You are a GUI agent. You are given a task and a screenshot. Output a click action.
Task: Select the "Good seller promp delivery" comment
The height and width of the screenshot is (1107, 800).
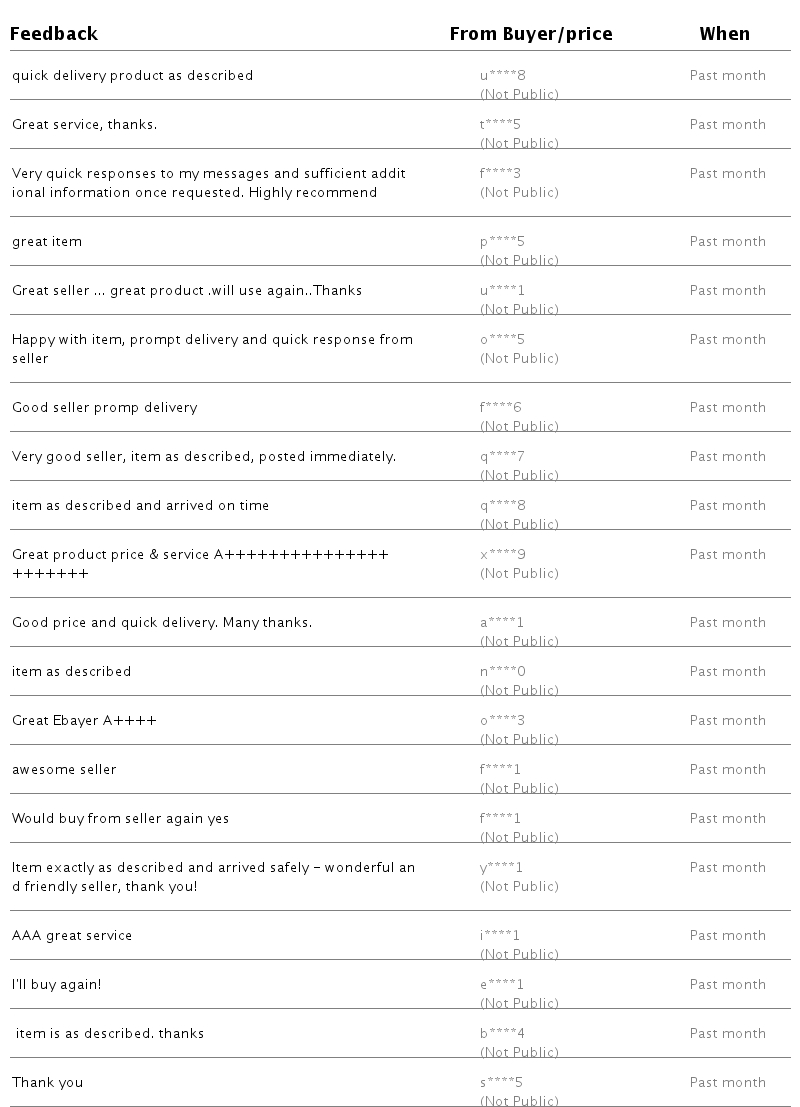tap(104, 407)
